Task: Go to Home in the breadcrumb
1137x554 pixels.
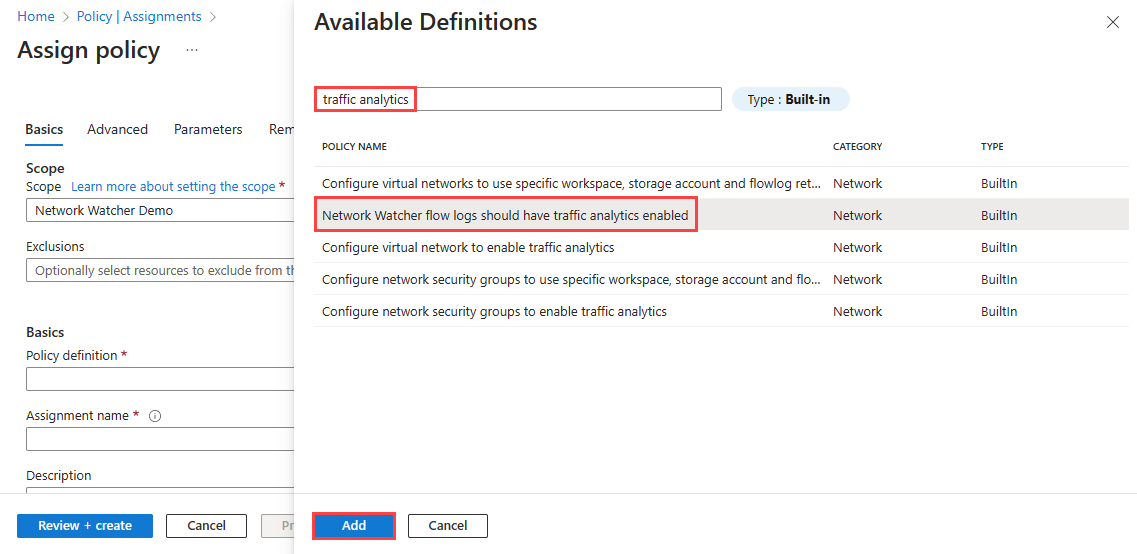Action: click(x=36, y=17)
